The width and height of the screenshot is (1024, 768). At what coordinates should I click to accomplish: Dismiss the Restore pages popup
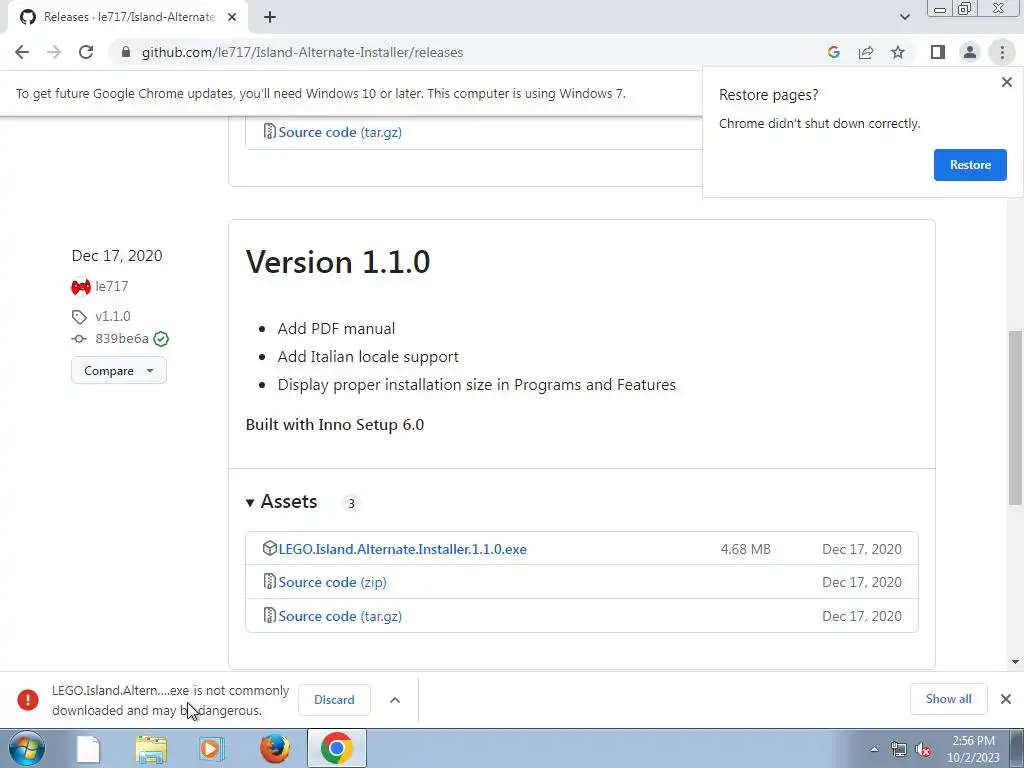point(1006,82)
